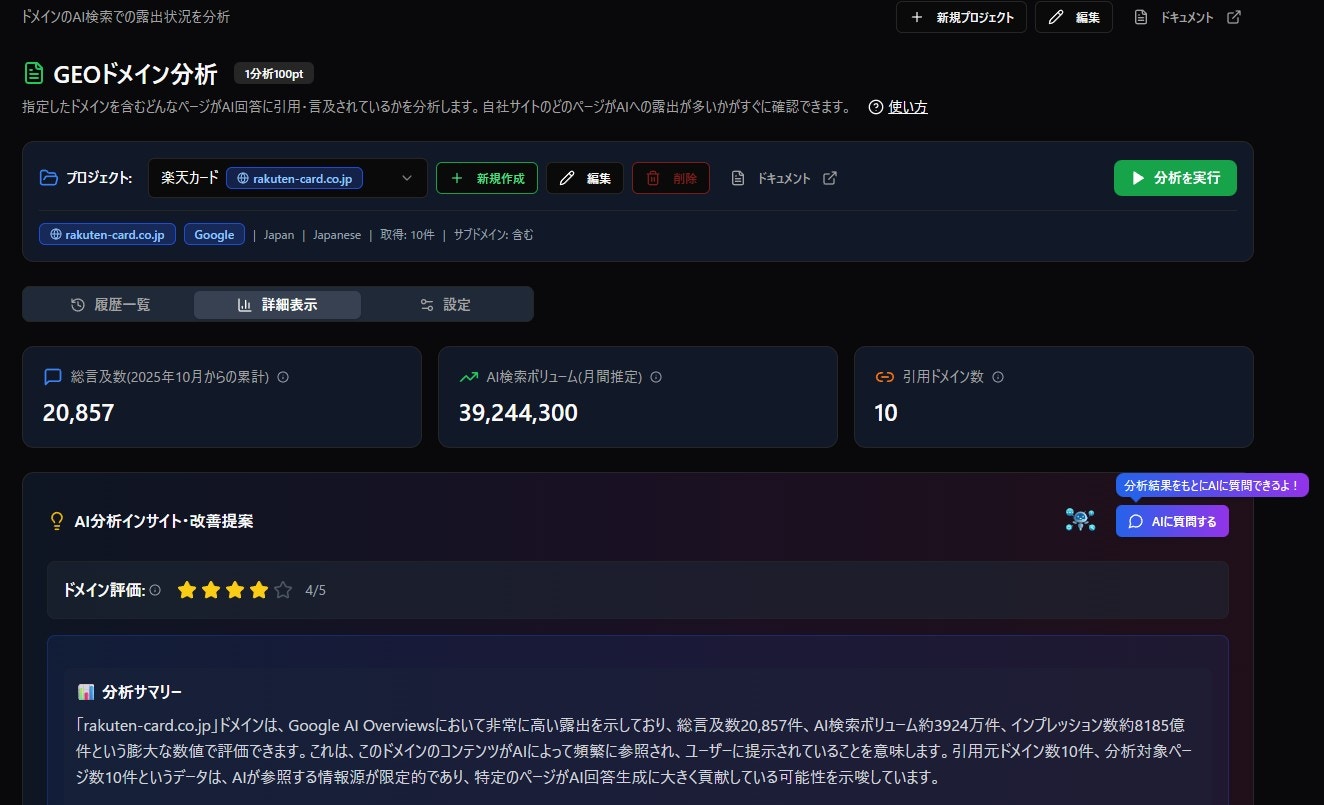Click the 新規プロジェクト button at top
1324x805 pixels.
click(961, 17)
